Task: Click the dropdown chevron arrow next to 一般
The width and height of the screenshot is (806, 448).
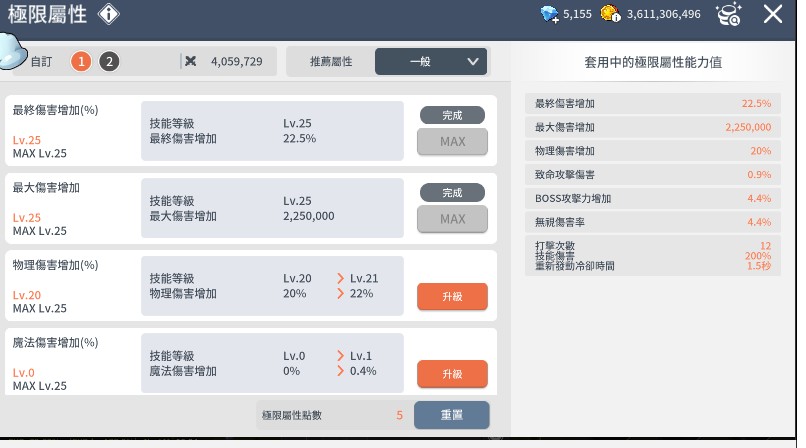Action: [x=473, y=61]
